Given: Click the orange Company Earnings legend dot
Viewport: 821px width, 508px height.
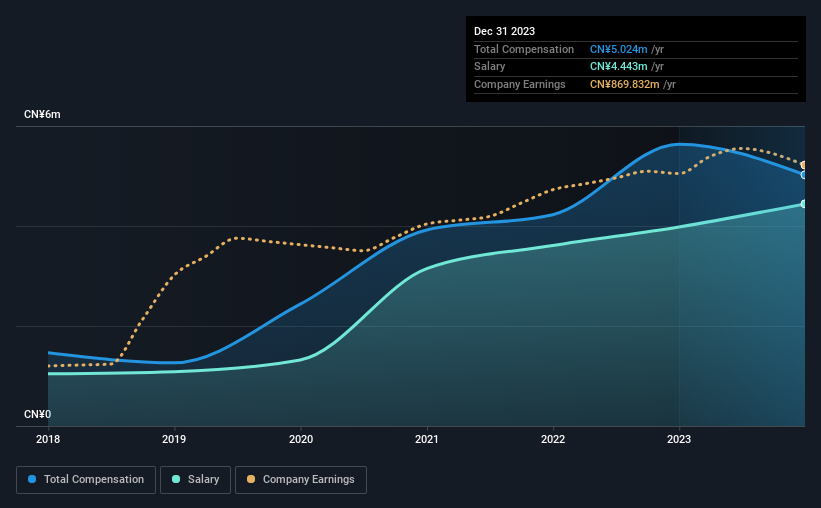Looking at the screenshot, I should pos(251,479).
